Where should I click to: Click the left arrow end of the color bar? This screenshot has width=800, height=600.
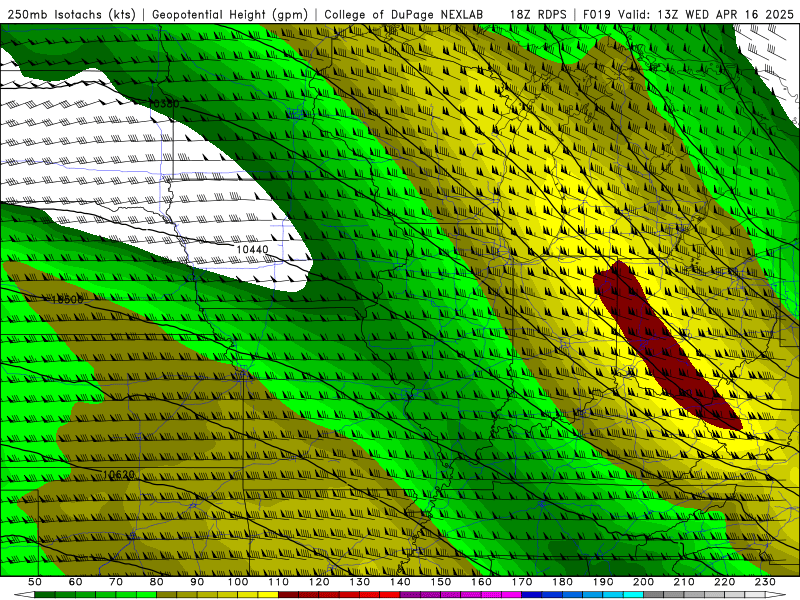(x=24, y=595)
